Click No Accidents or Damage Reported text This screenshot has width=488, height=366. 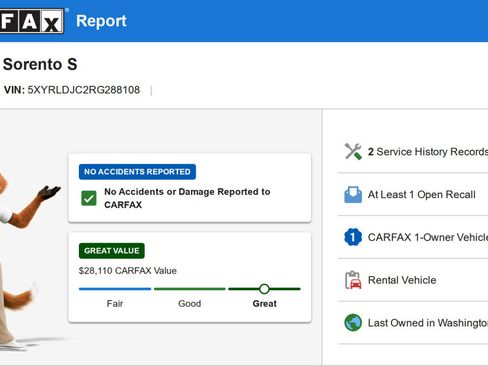(x=187, y=198)
